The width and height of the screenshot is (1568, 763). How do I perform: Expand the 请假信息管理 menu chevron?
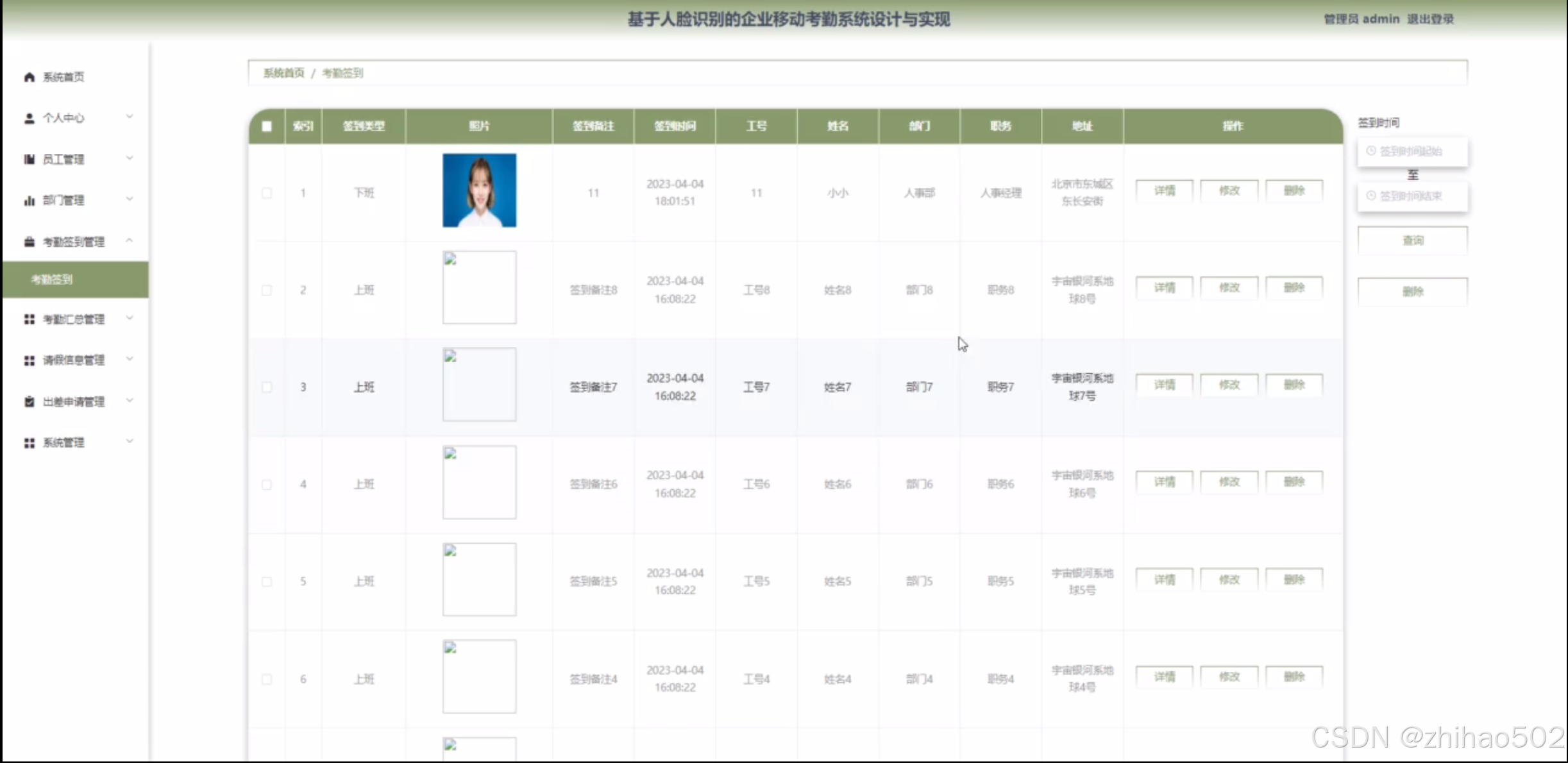pyautogui.click(x=130, y=360)
